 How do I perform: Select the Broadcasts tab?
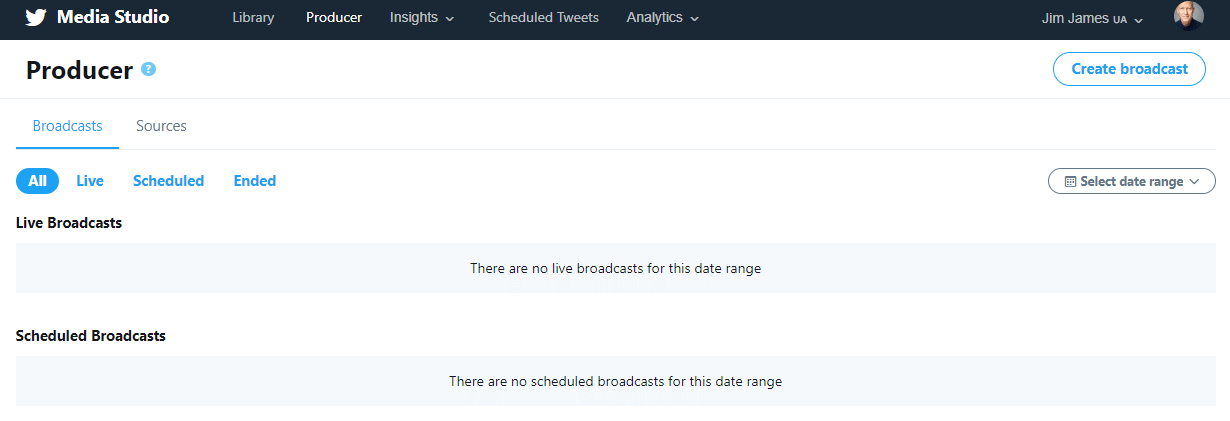(x=67, y=126)
